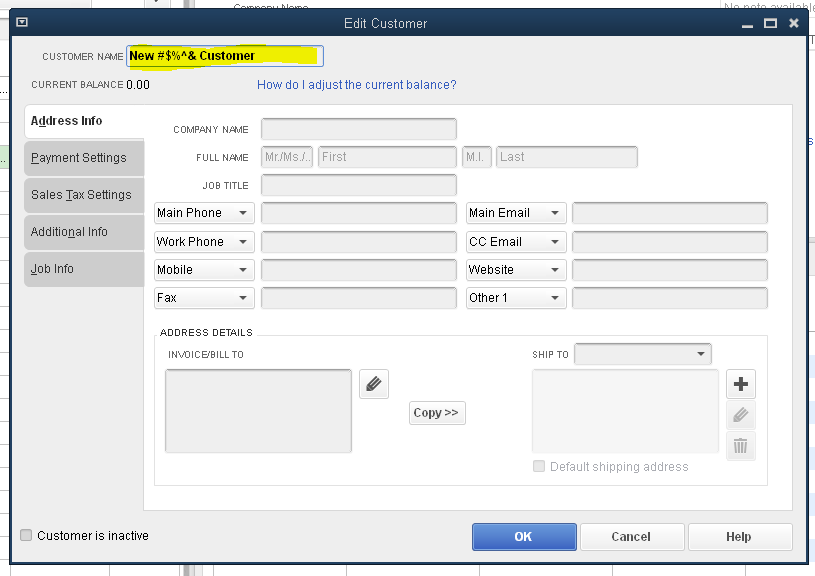Switch to the Payment Settings tab
Viewport: 815px width, 576px height.
79,158
